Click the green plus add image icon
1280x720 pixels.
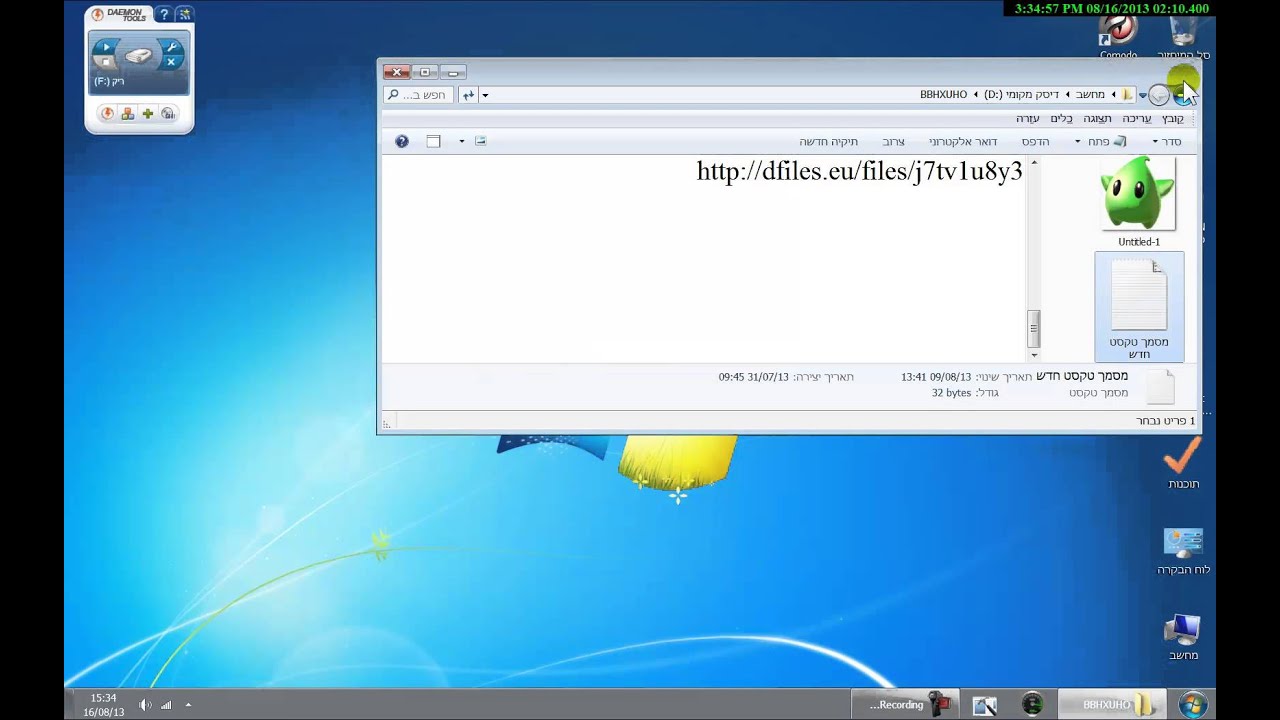tap(148, 114)
